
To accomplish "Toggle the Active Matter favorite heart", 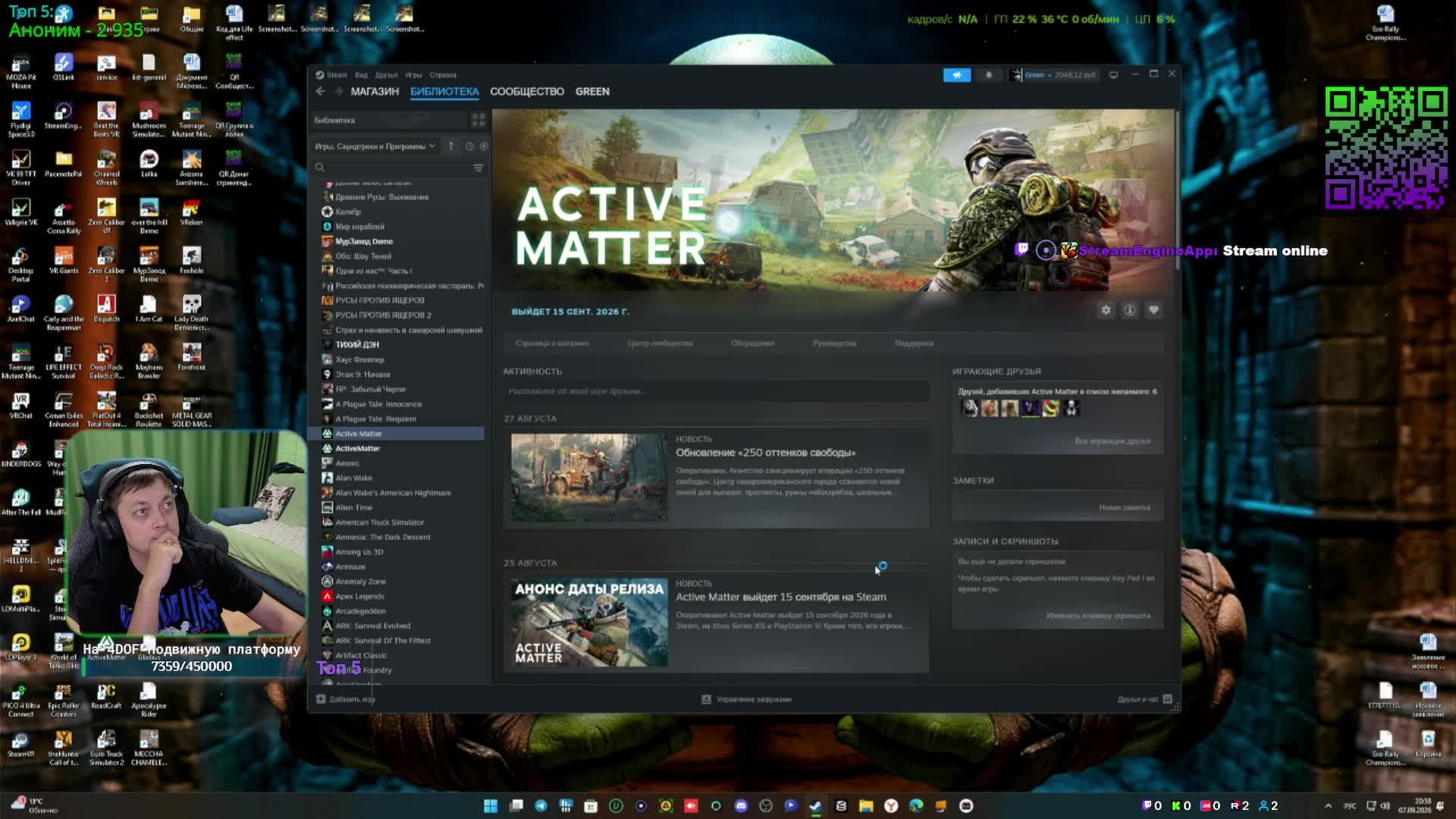I will tap(1153, 310).
